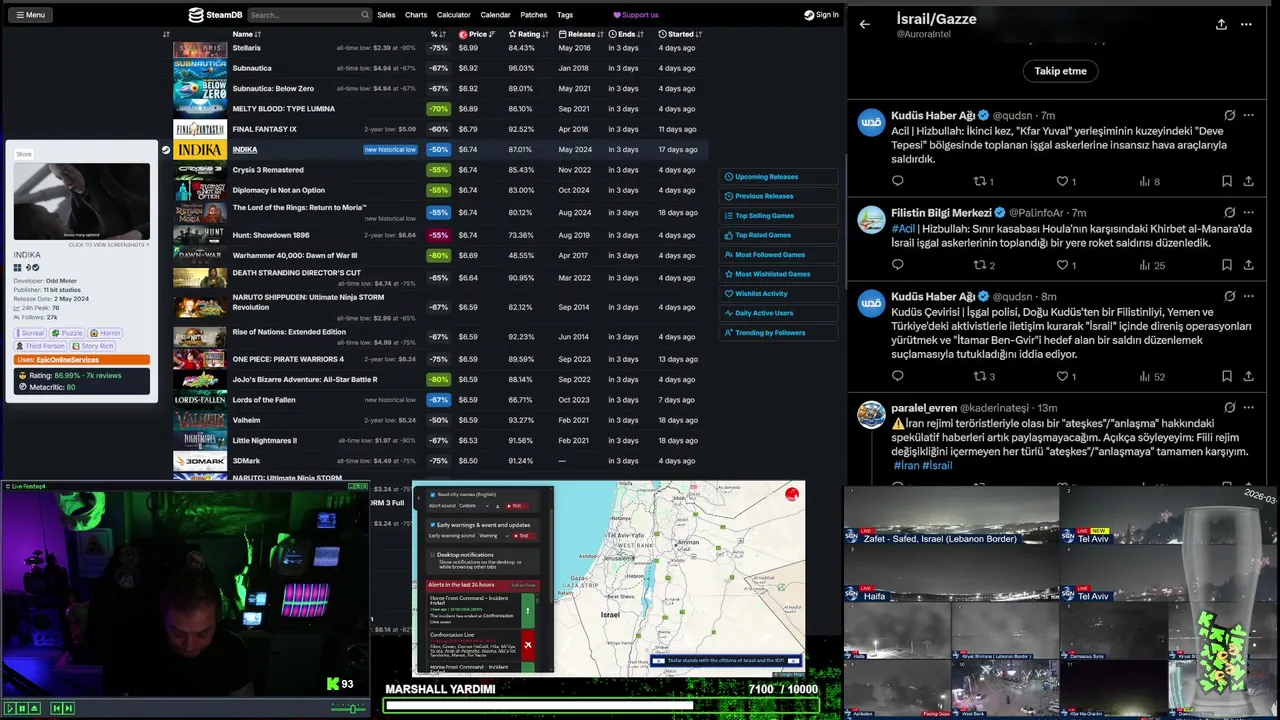
Task: Click the SteamDB logo
Action: click(x=216, y=15)
